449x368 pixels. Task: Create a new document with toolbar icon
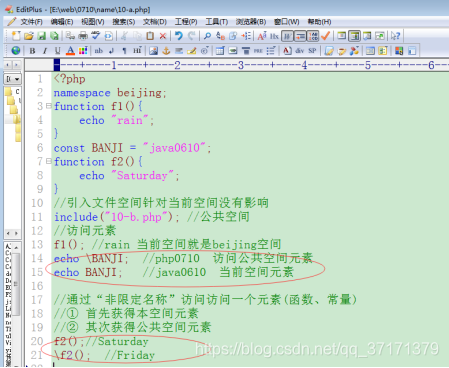tap(16, 36)
